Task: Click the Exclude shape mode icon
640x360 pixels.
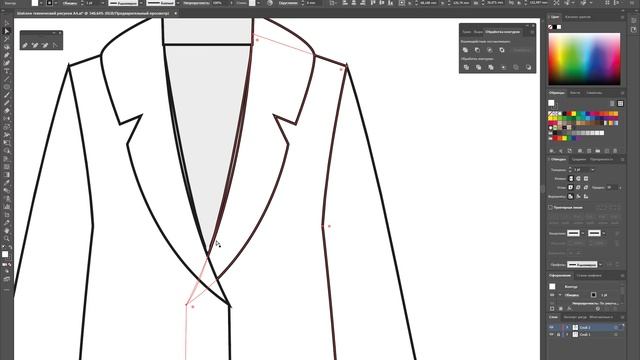Action: click(502, 50)
